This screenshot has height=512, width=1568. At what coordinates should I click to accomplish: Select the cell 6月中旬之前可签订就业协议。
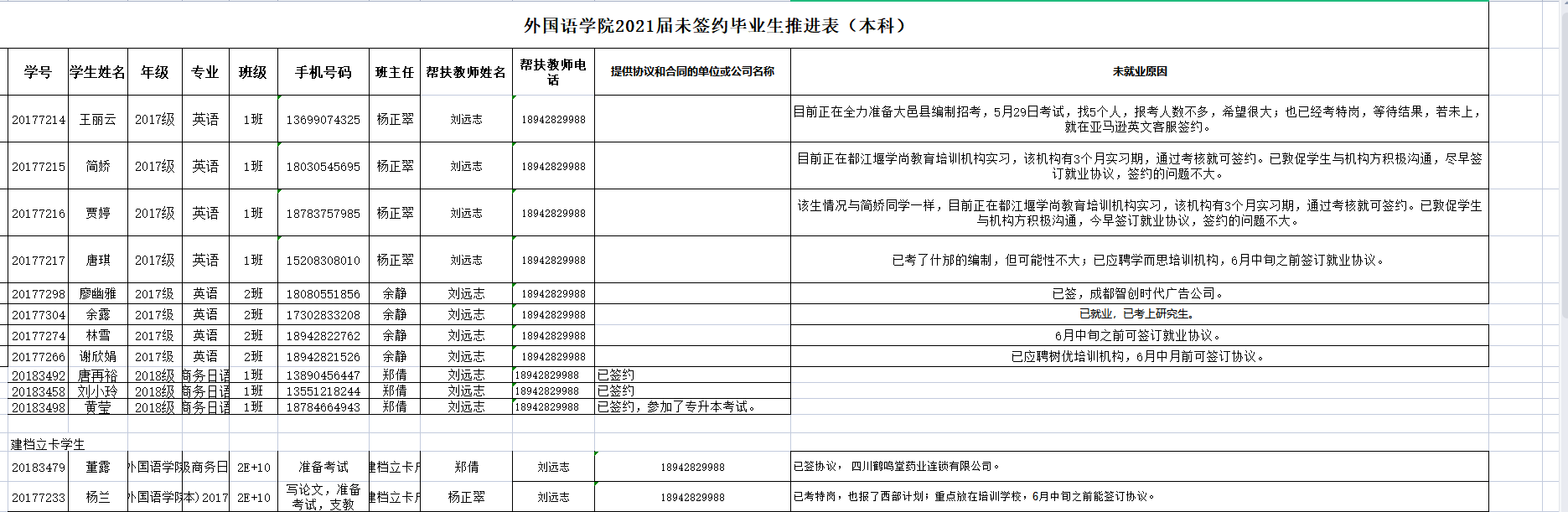tap(1140, 335)
